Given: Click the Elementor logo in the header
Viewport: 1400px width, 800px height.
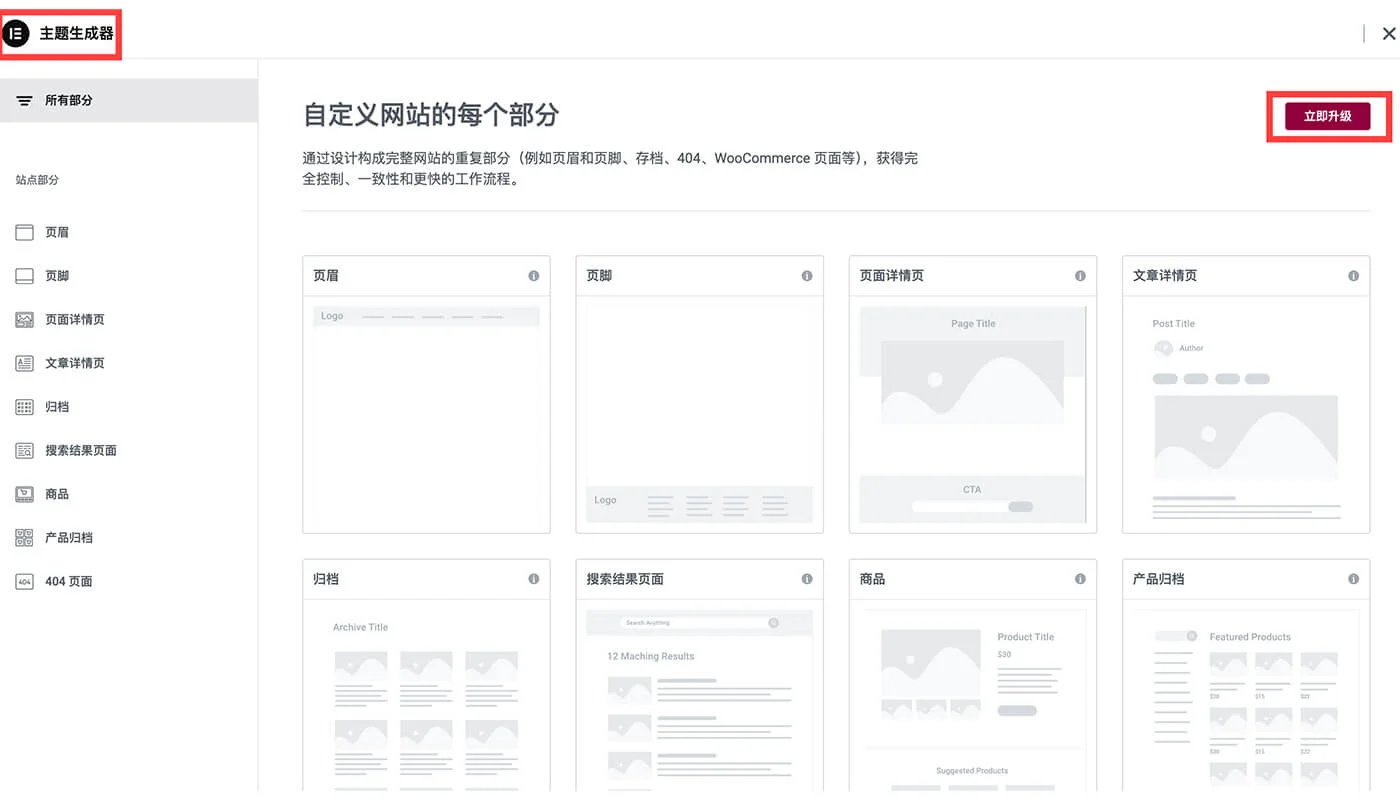Looking at the screenshot, I should tap(16, 33).
